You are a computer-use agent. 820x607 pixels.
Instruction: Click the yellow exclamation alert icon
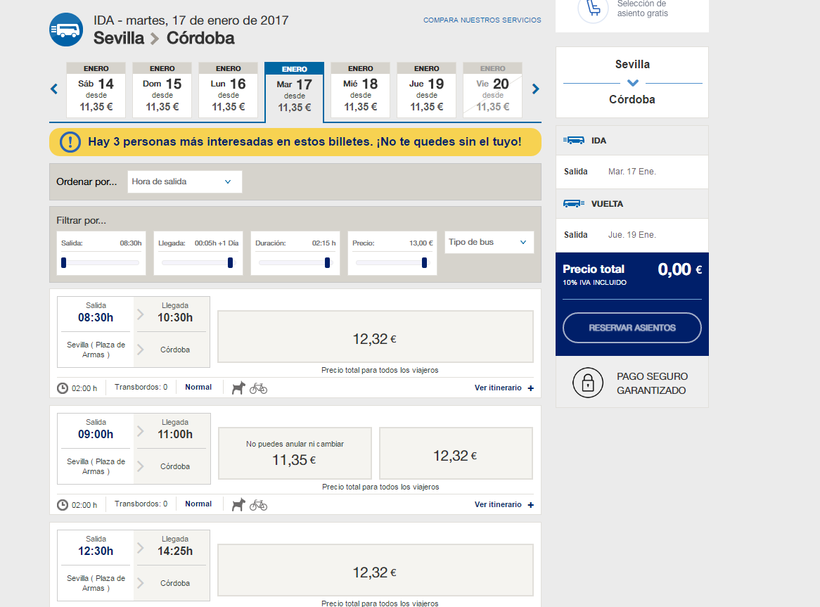[x=70, y=142]
